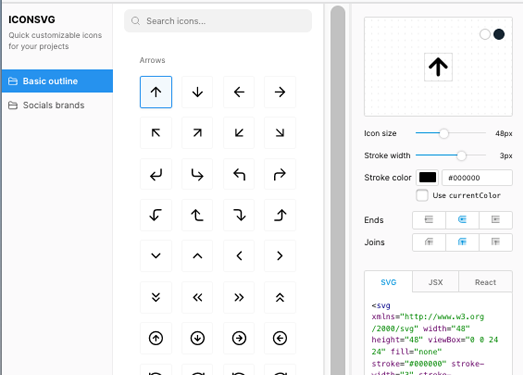The image size is (523, 375).
Task: Switch preview to white background
Action: [485, 34]
